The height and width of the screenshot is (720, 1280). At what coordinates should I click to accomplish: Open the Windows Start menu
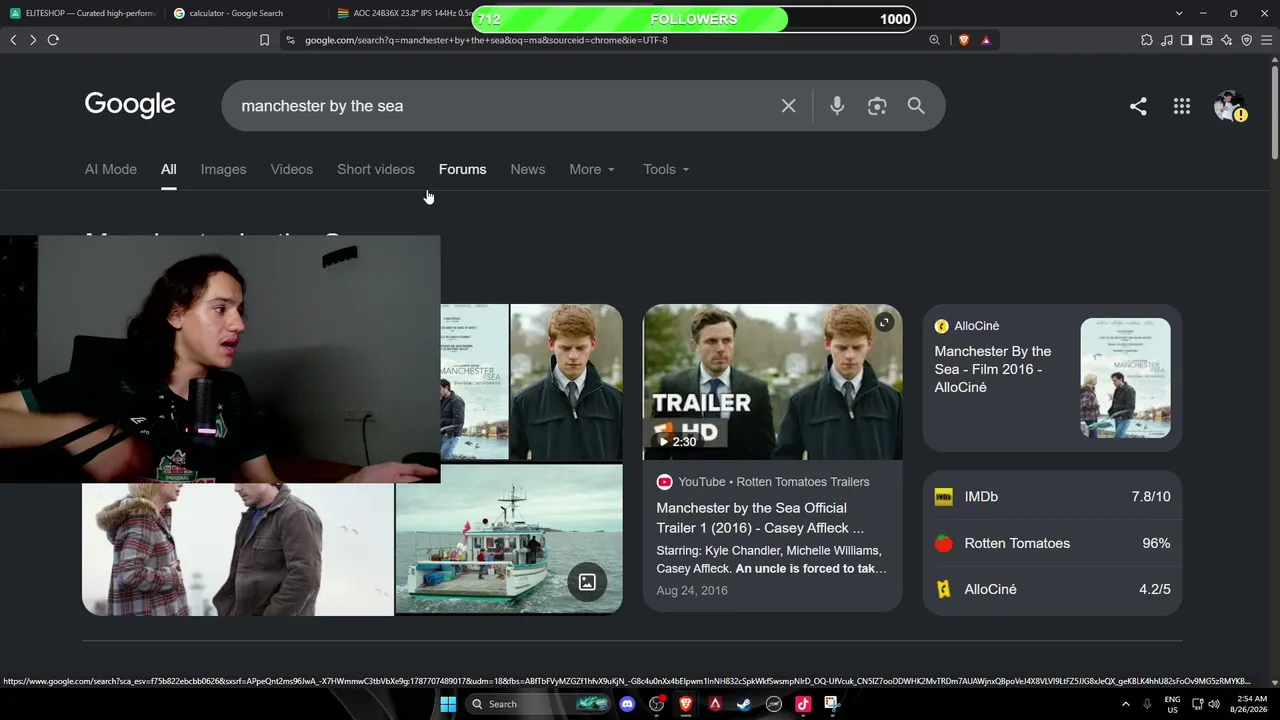pos(448,704)
